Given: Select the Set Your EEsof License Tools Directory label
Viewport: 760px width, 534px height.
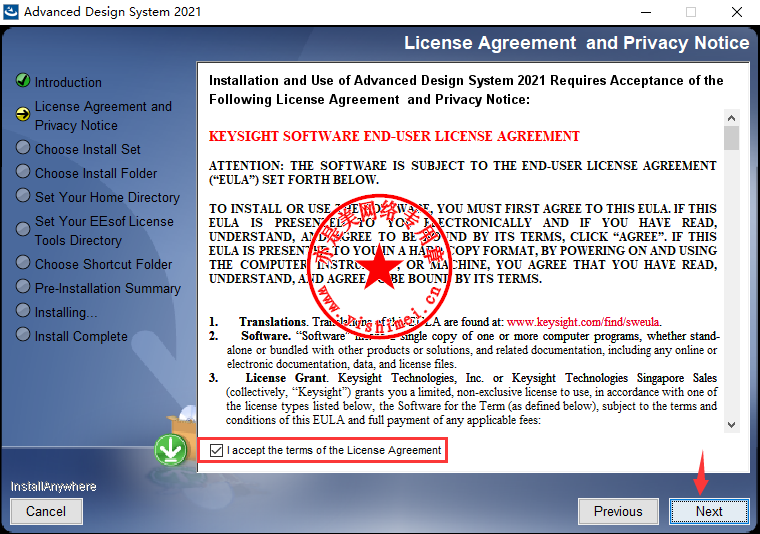Looking at the screenshot, I should click(104, 231).
